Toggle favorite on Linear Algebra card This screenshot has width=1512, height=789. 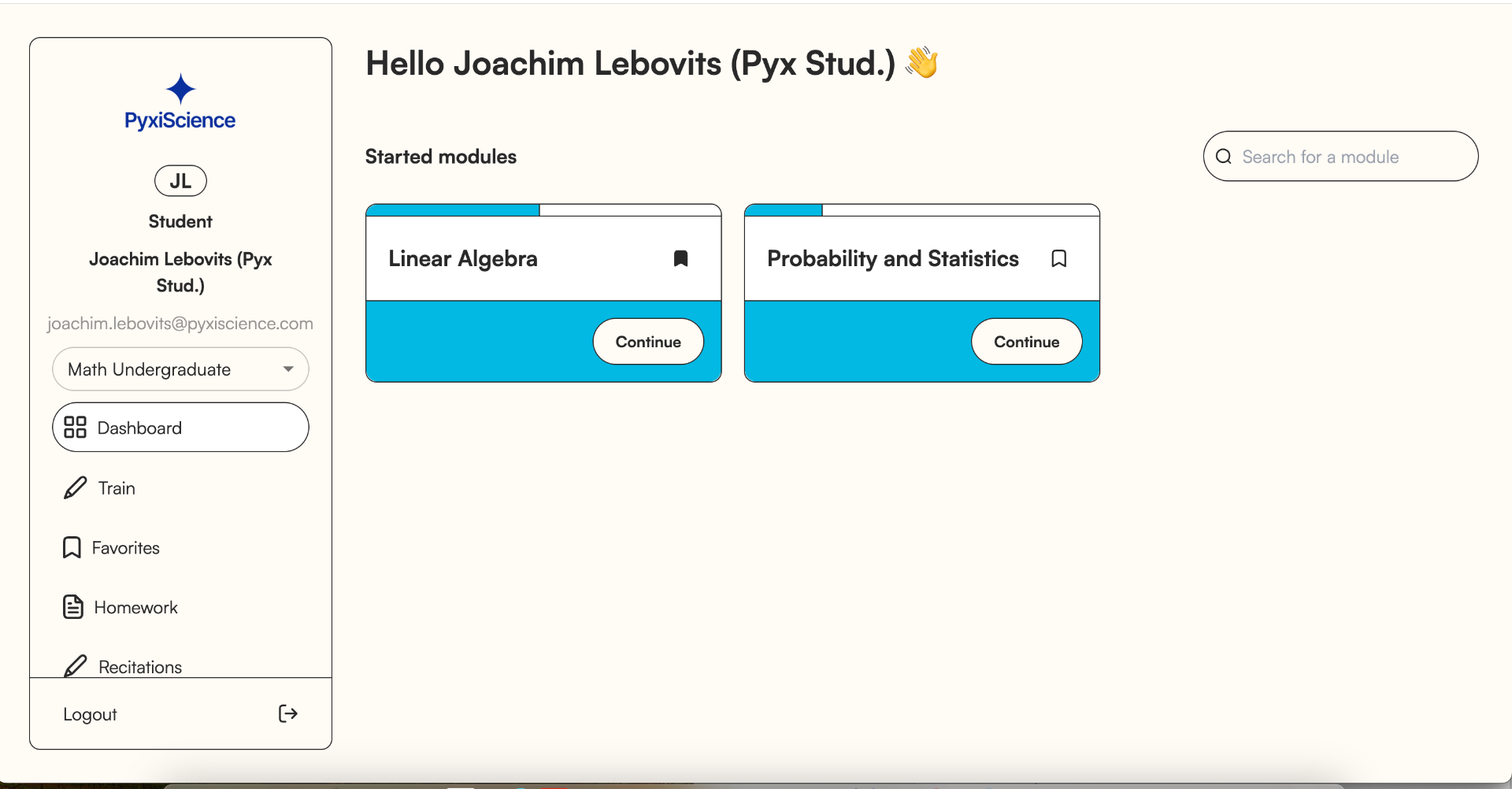coord(681,258)
